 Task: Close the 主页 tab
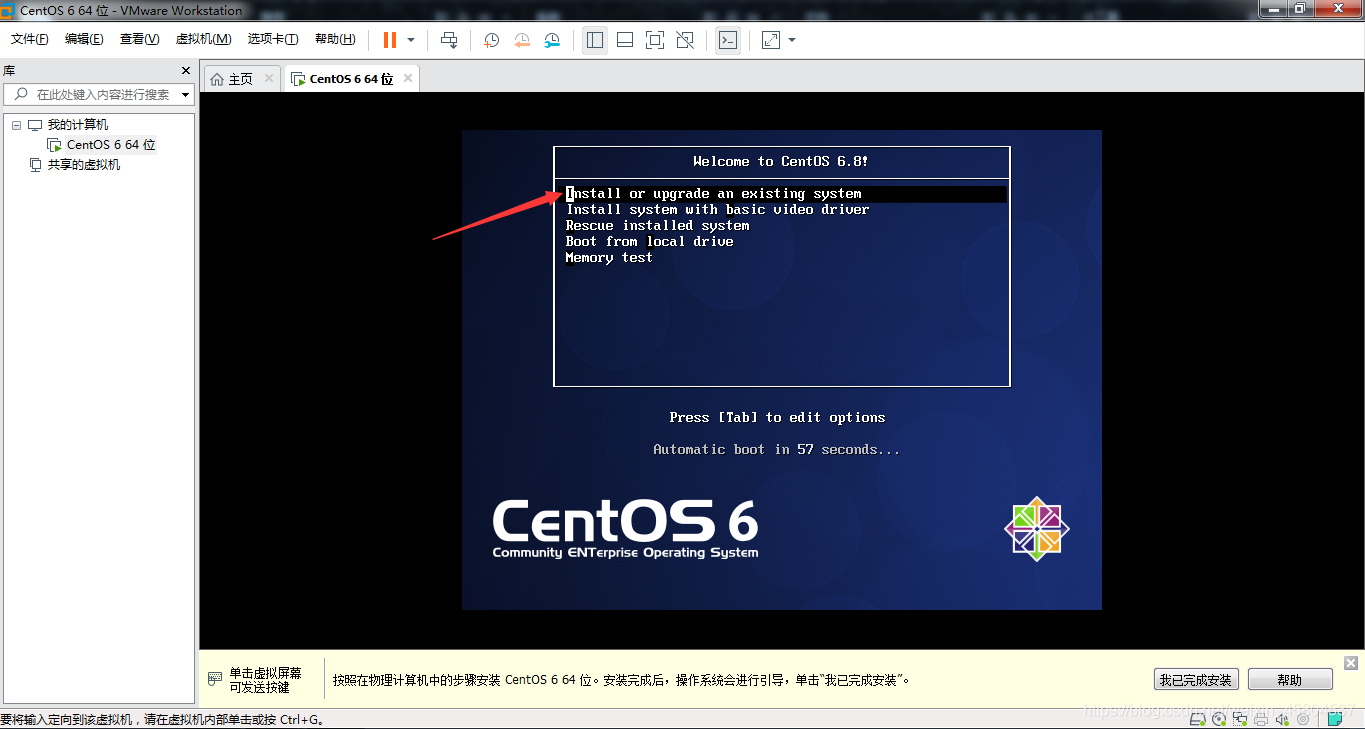[x=269, y=78]
